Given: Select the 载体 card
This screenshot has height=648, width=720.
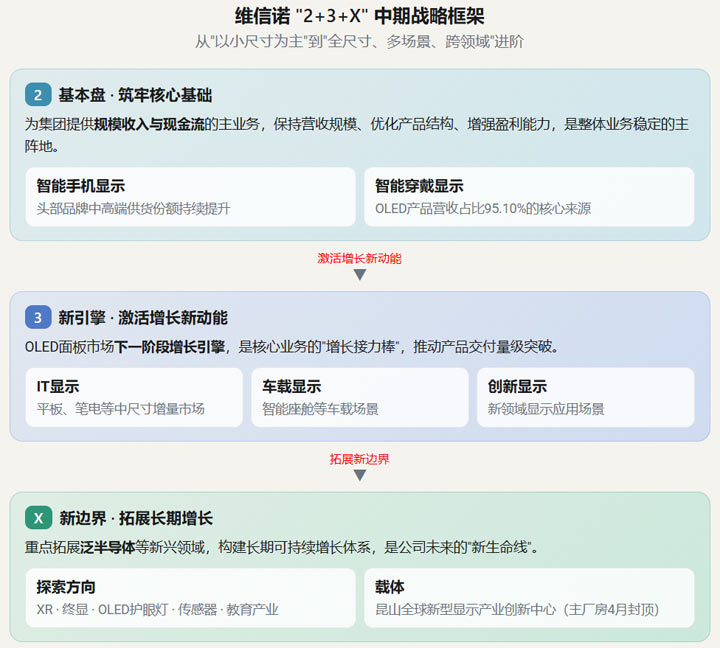Looking at the screenshot, I should tap(529, 598).
